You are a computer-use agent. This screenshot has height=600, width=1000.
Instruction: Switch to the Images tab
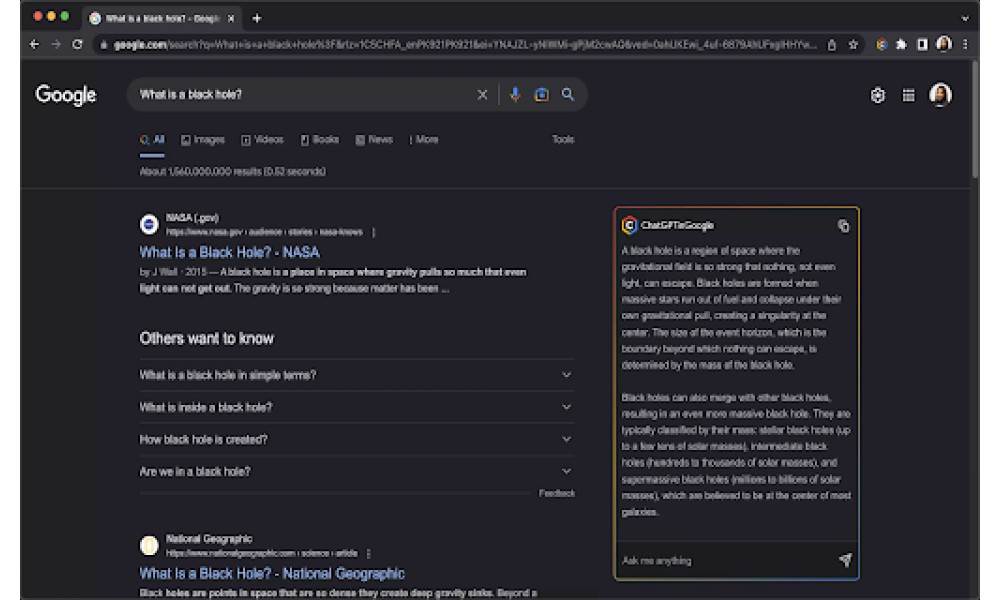point(203,140)
